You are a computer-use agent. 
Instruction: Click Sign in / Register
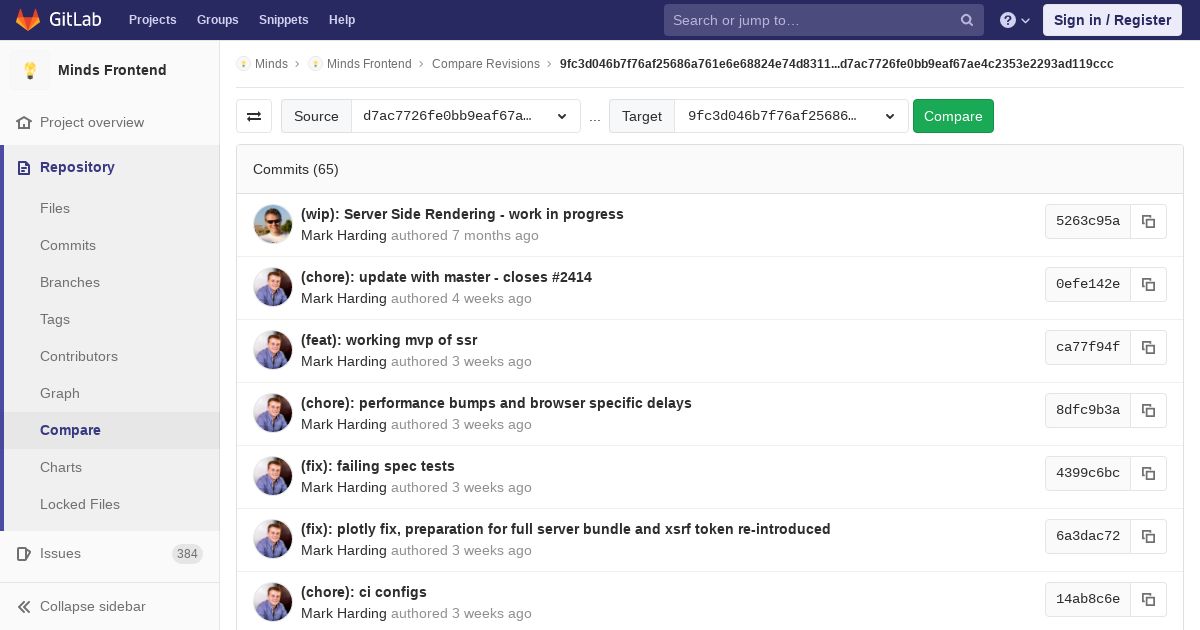pos(1112,20)
